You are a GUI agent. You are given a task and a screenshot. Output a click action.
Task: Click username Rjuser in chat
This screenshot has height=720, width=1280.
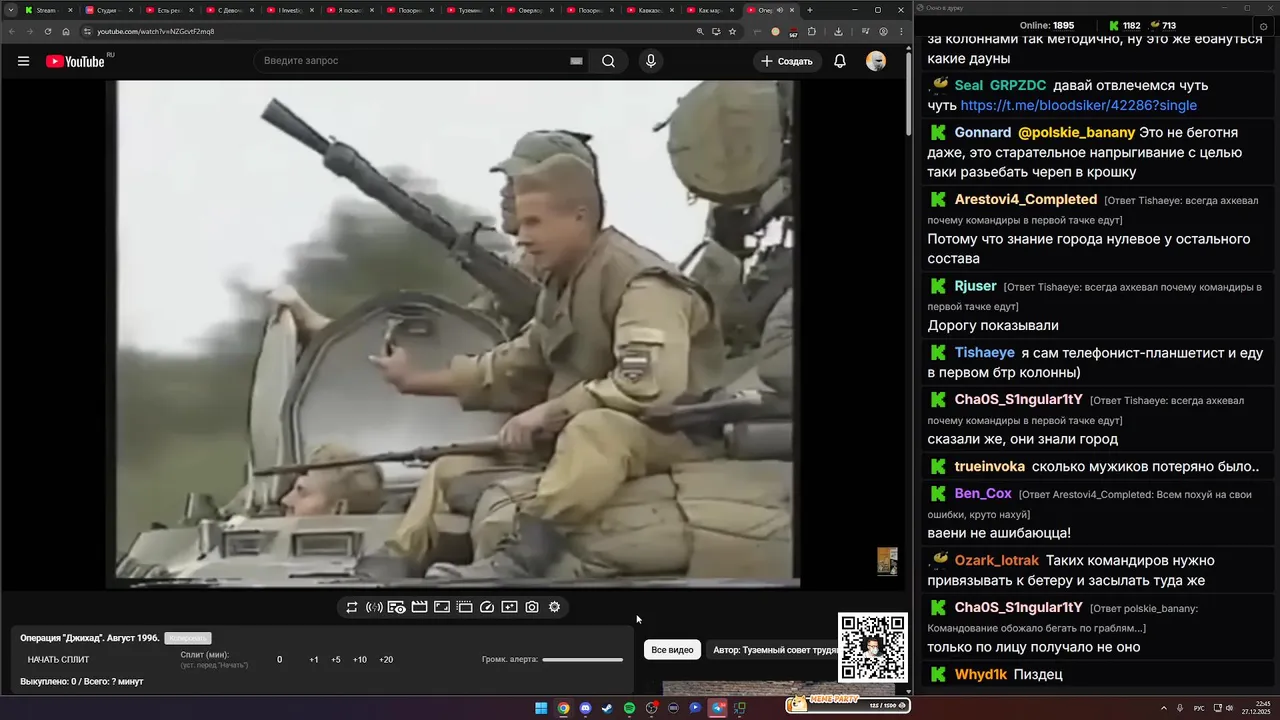(x=976, y=286)
